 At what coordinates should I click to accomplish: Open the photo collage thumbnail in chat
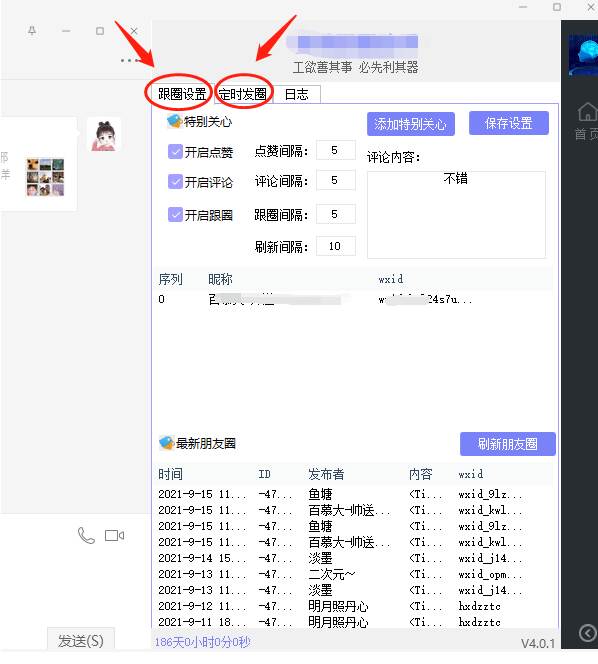tap(45, 177)
